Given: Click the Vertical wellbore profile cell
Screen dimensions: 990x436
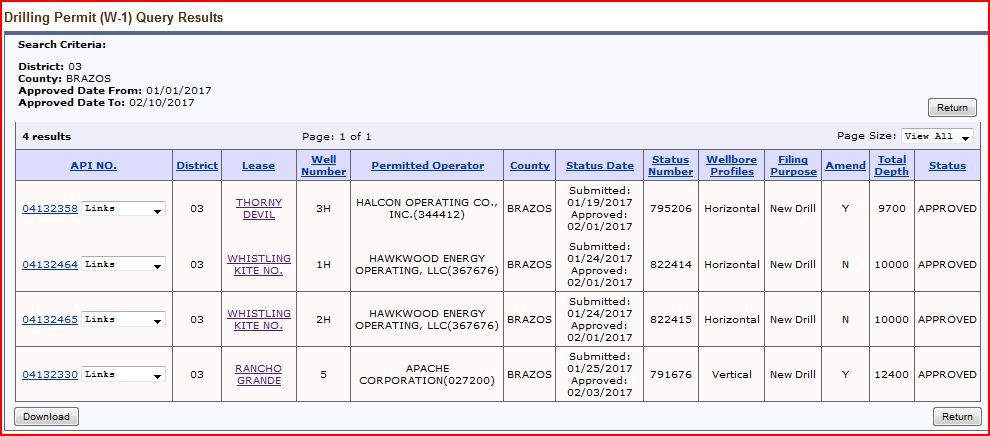Looking at the screenshot, I should tap(732, 374).
